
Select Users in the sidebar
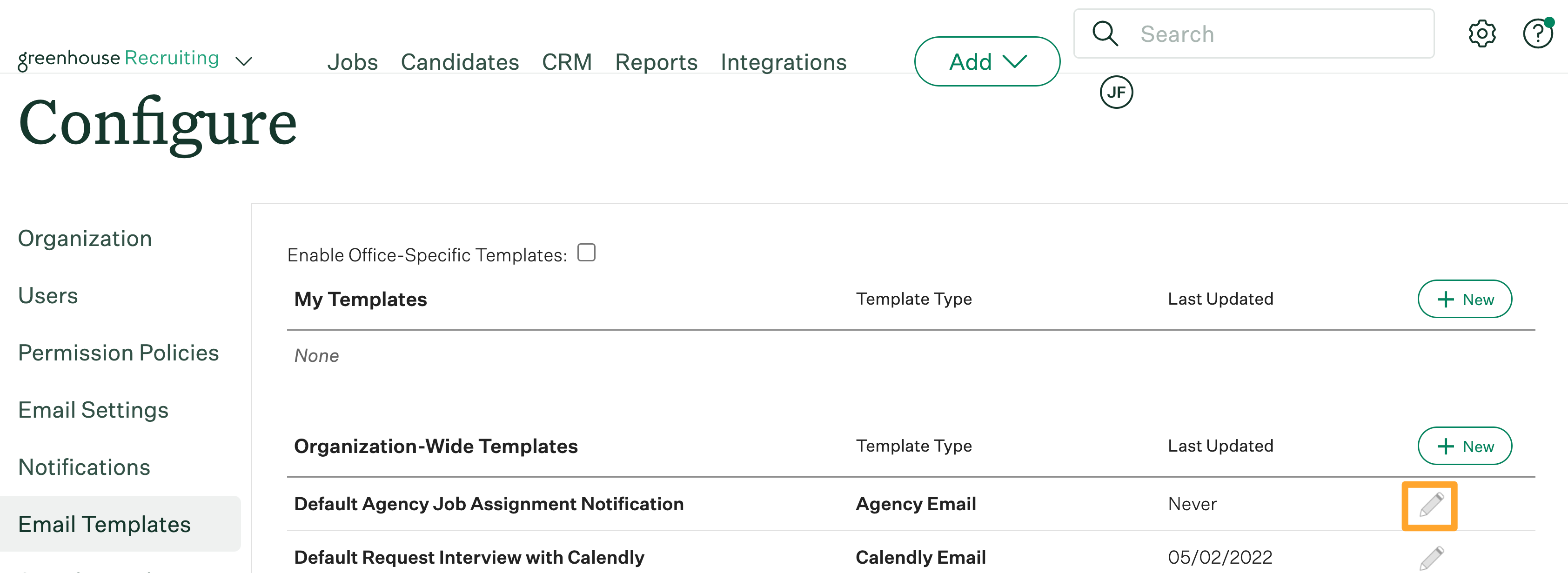48,296
